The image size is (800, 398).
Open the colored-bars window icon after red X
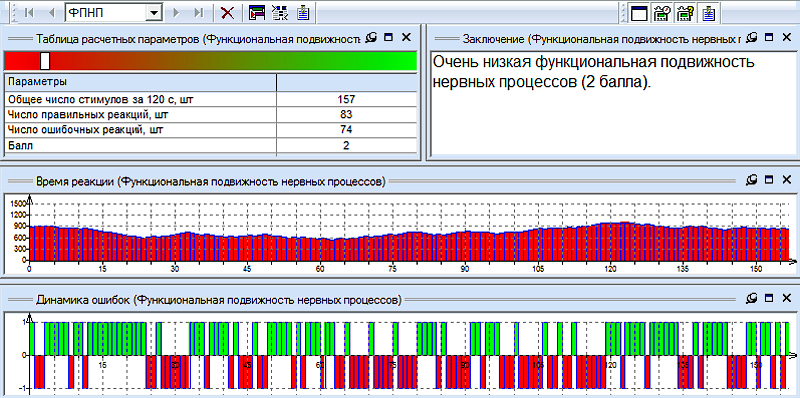click(257, 13)
